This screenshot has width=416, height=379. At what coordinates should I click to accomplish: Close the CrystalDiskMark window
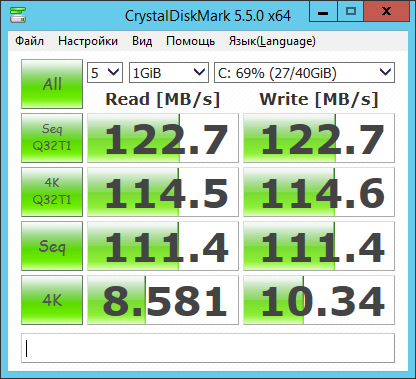point(387,11)
